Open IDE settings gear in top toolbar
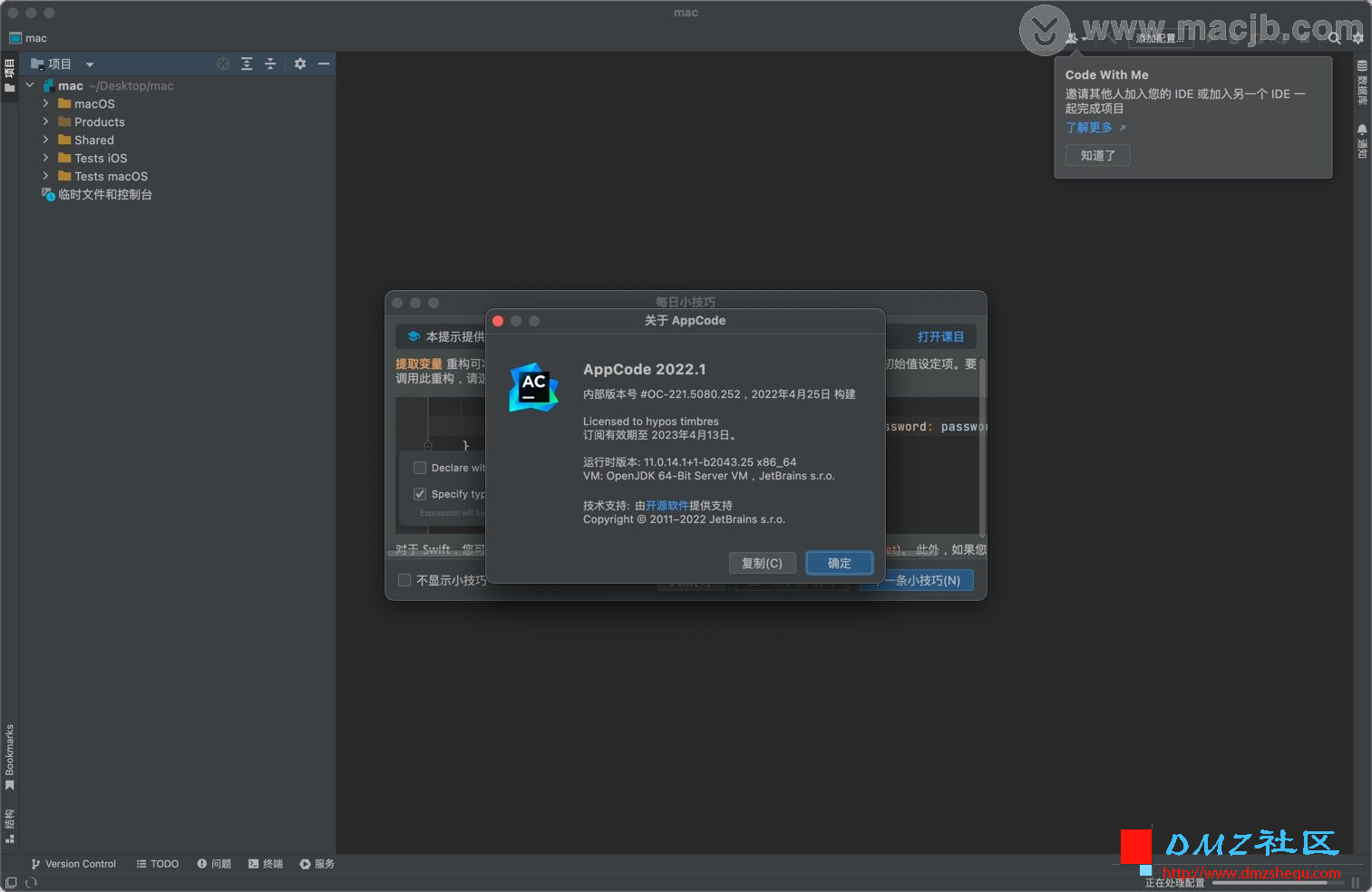Viewport: 1372px width, 892px height. [1357, 38]
